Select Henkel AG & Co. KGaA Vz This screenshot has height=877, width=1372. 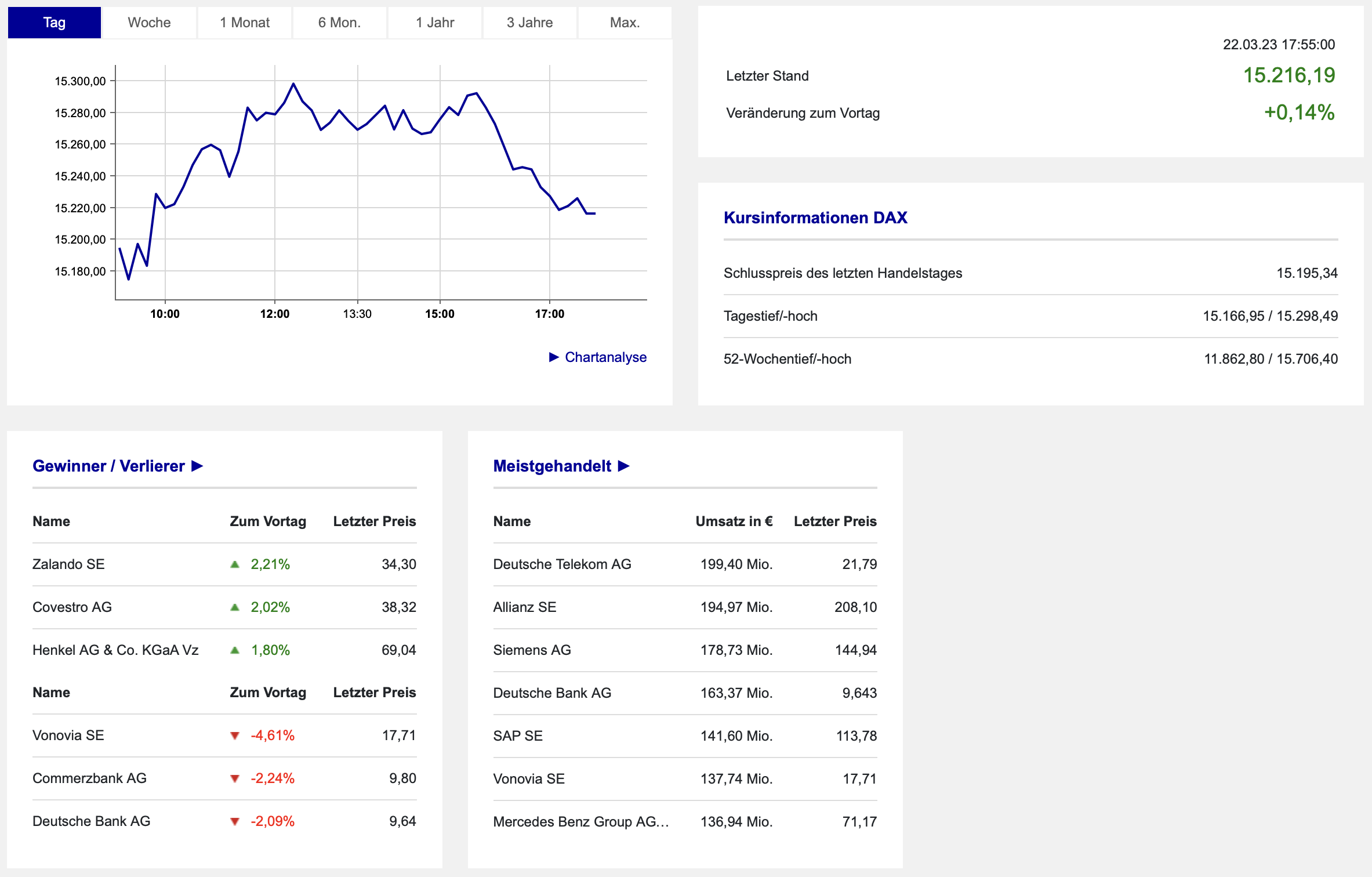coord(115,650)
